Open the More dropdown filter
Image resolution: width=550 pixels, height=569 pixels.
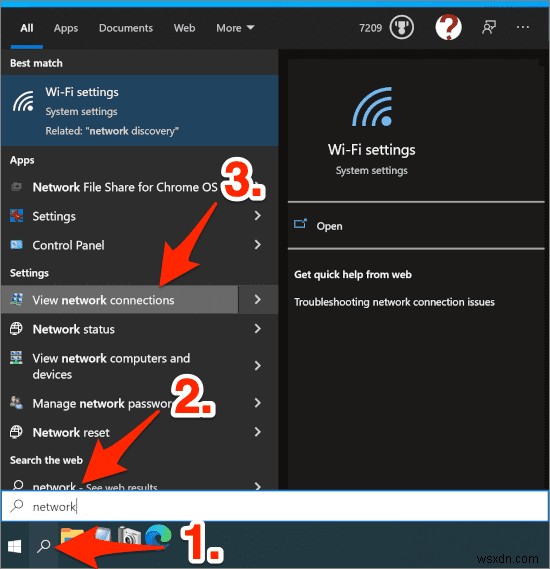pyautogui.click(x=235, y=28)
